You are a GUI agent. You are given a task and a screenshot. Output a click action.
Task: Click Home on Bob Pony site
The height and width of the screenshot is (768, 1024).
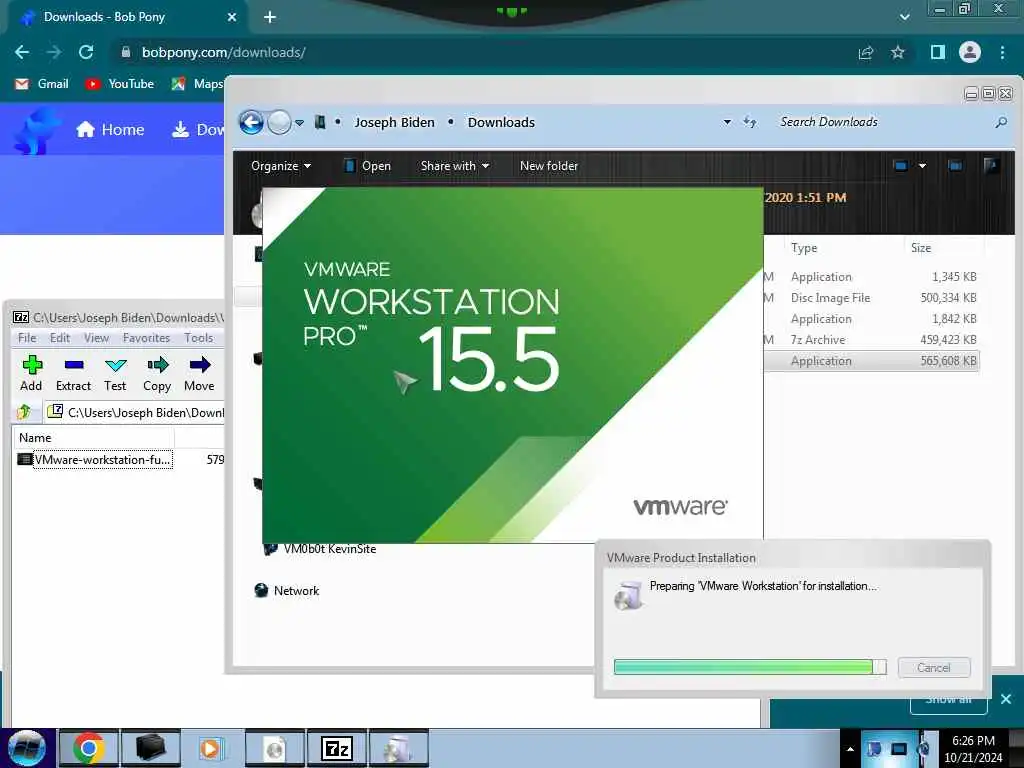point(110,129)
